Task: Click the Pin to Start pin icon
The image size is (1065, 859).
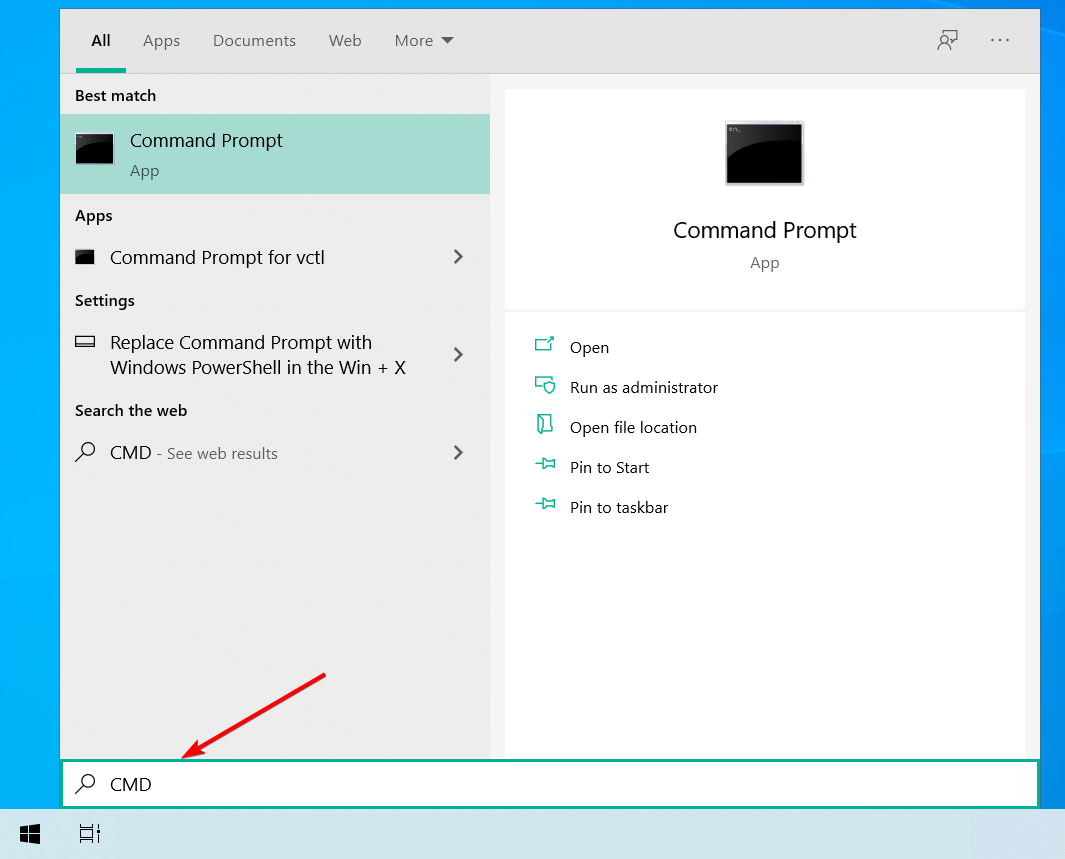Action: (545, 465)
